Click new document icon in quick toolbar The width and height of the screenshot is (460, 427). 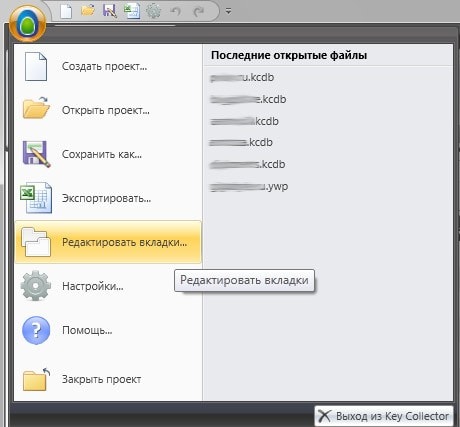tap(66, 11)
